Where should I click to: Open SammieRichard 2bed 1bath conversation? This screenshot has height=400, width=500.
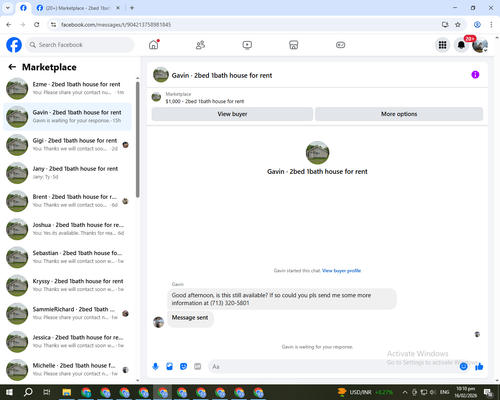click(x=68, y=313)
